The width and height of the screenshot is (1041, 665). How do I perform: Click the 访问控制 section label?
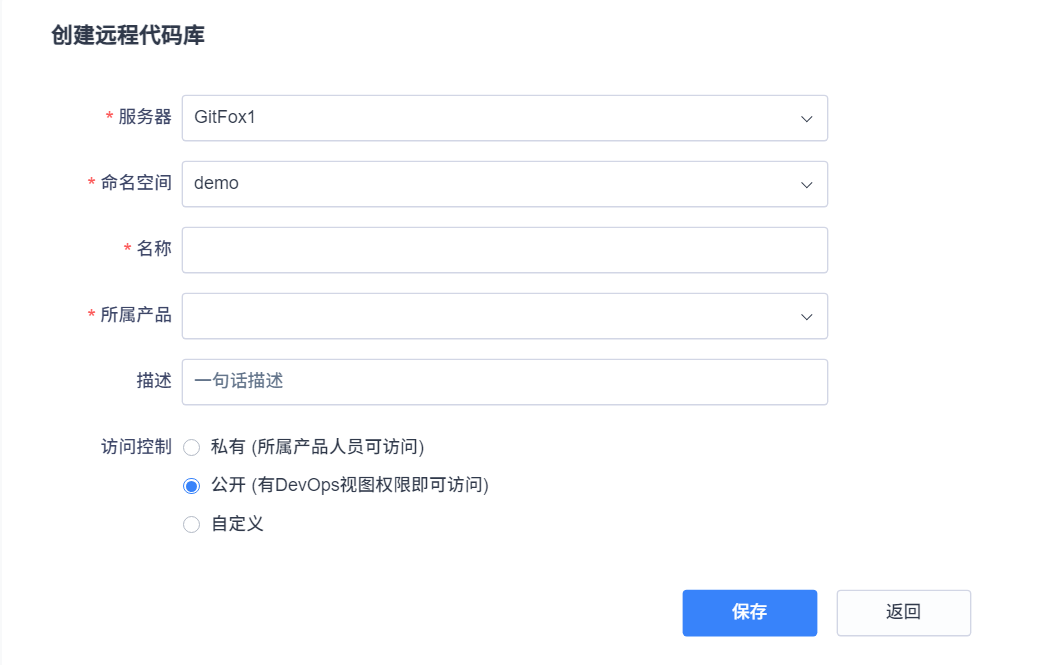pyautogui.click(x=136, y=446)
